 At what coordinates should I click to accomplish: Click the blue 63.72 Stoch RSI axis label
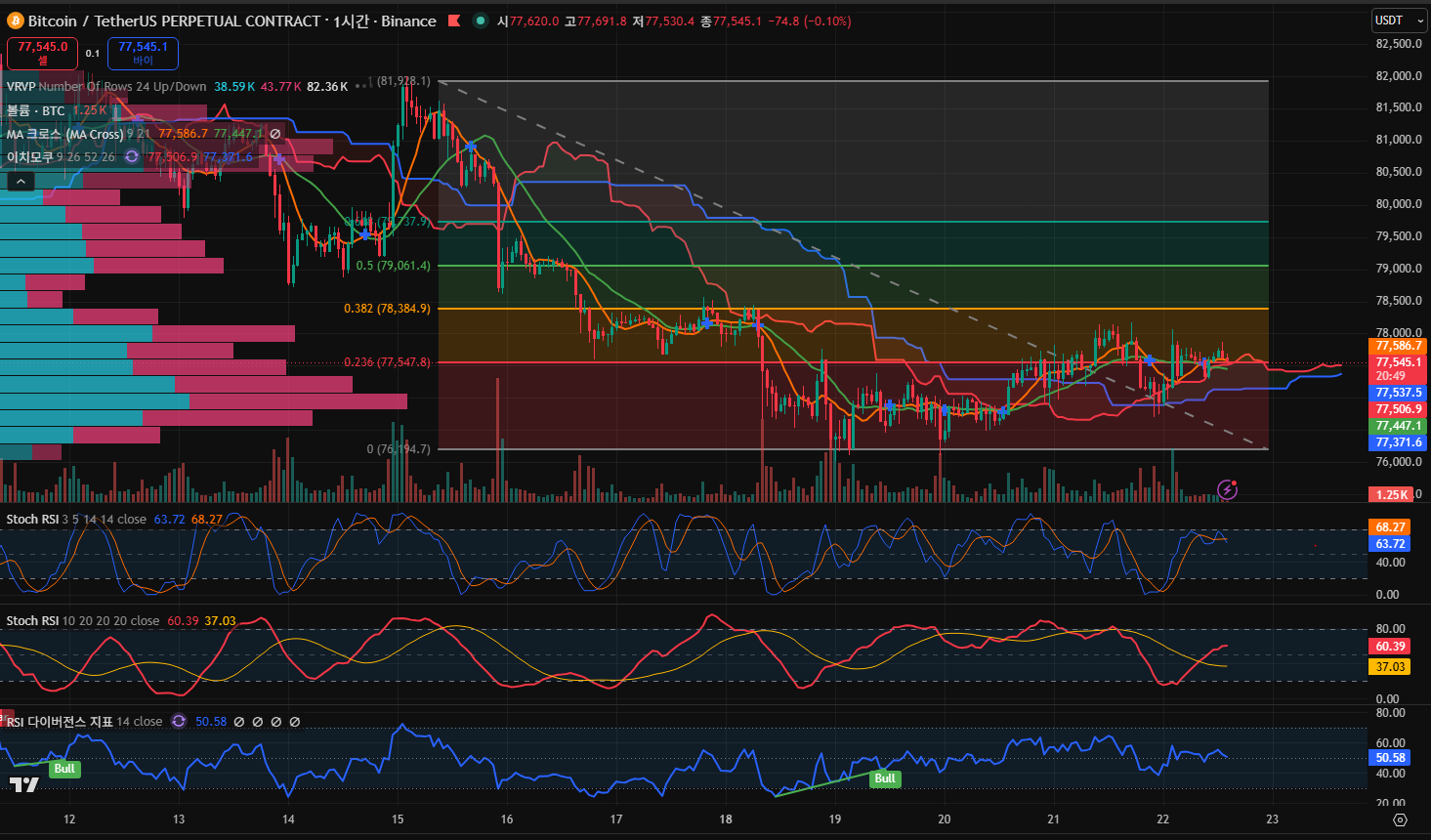[1390, 544]
